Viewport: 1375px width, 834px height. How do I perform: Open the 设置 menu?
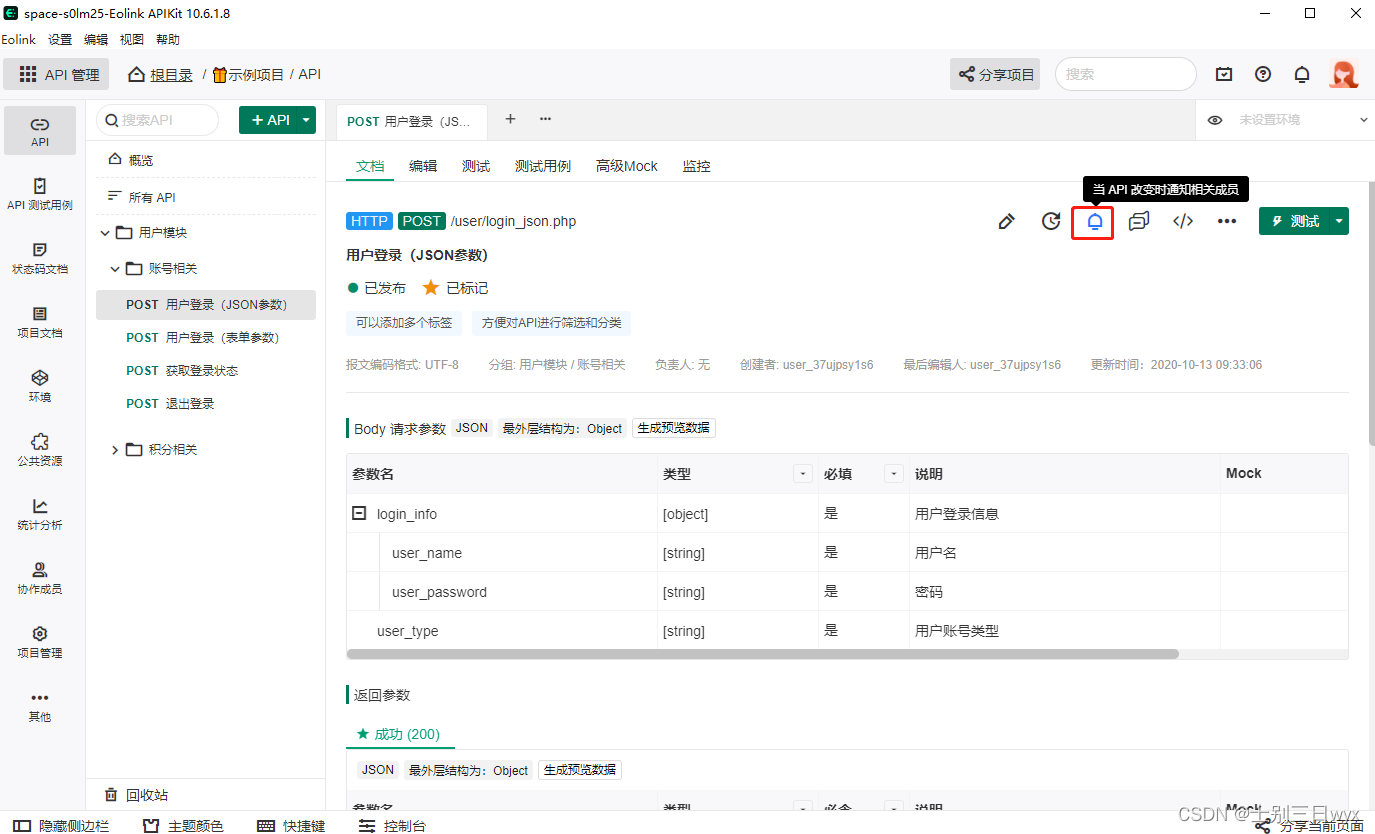click(x=60, y=39)
